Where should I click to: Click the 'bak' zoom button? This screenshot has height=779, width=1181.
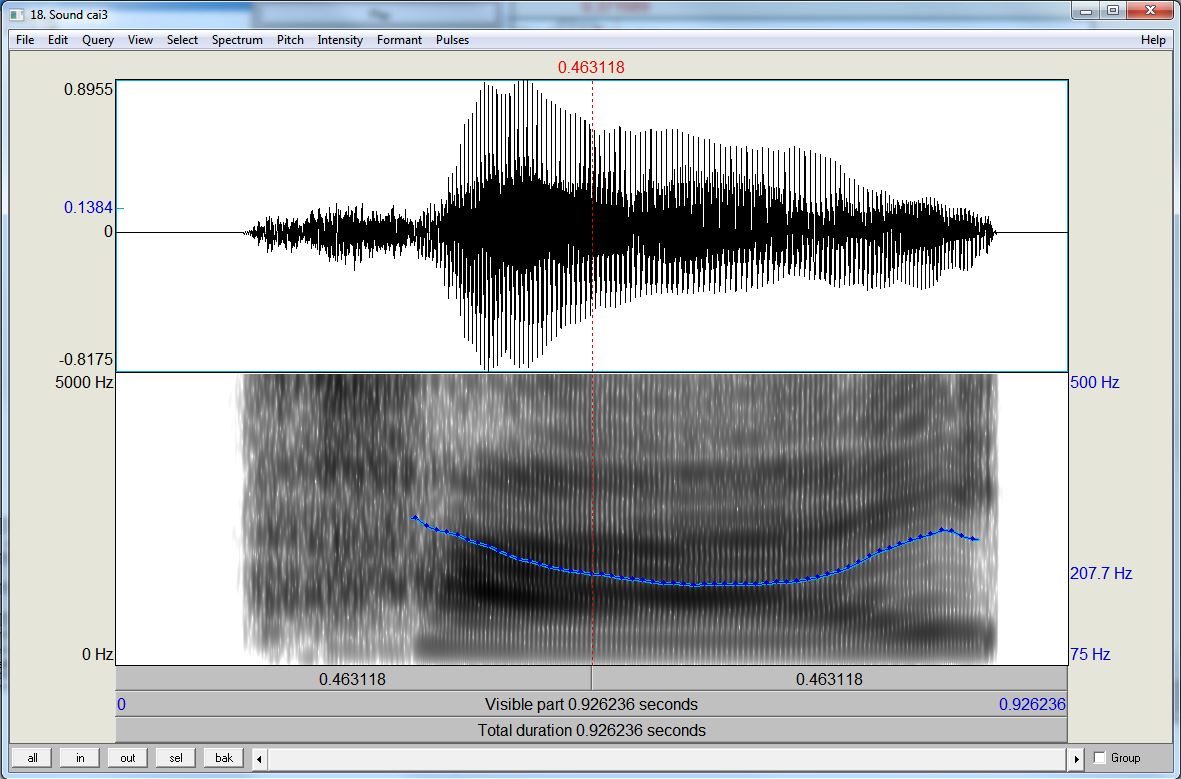pos(224,758)
